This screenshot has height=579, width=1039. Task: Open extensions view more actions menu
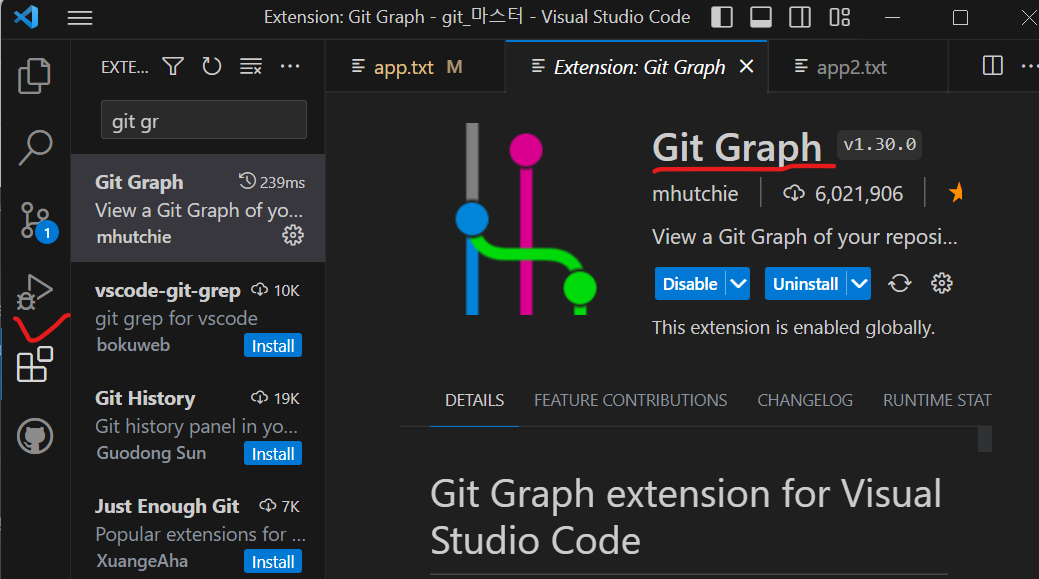290,66
